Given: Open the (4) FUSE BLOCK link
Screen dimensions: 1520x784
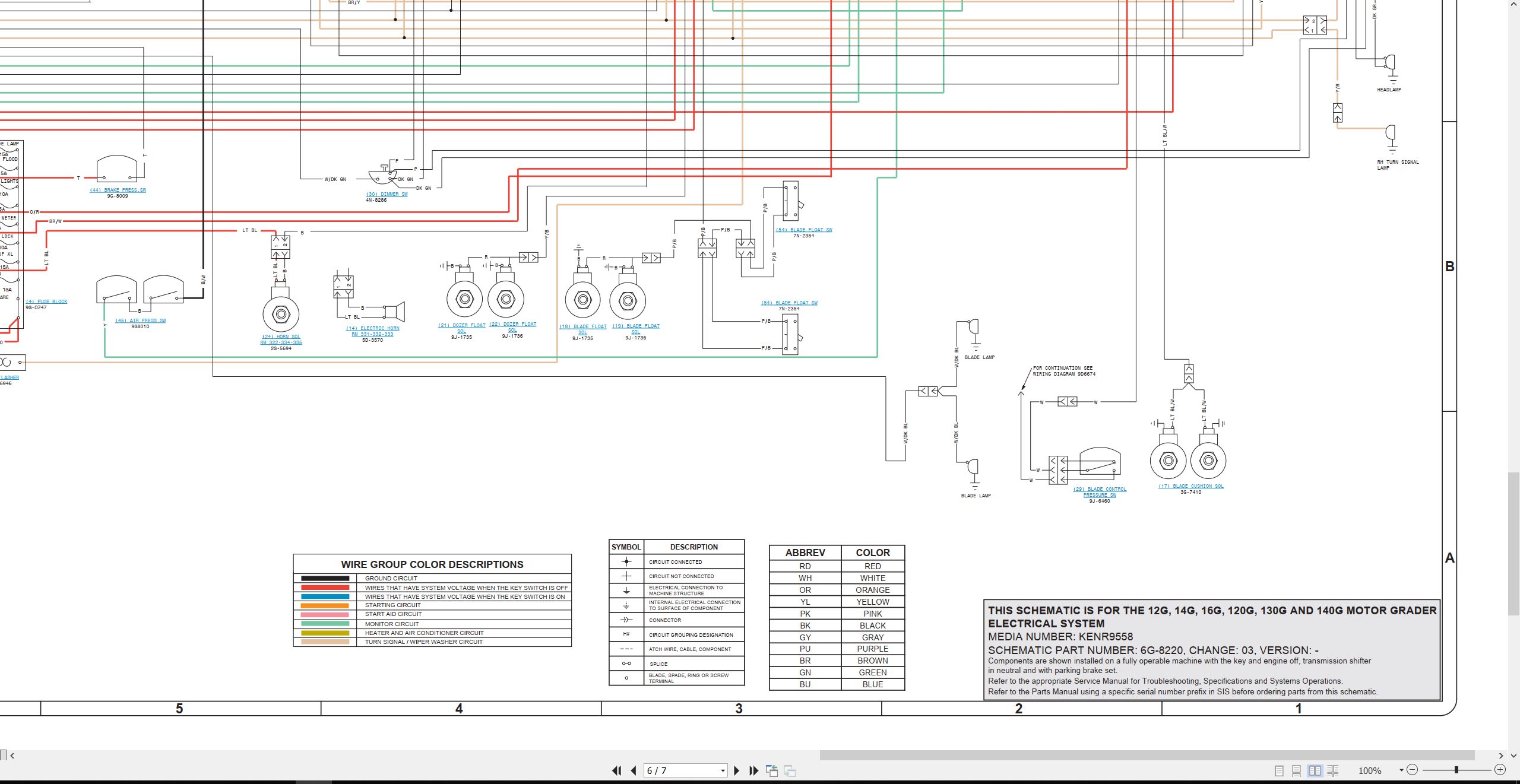Looking at the screenshot, I should 46,301.
